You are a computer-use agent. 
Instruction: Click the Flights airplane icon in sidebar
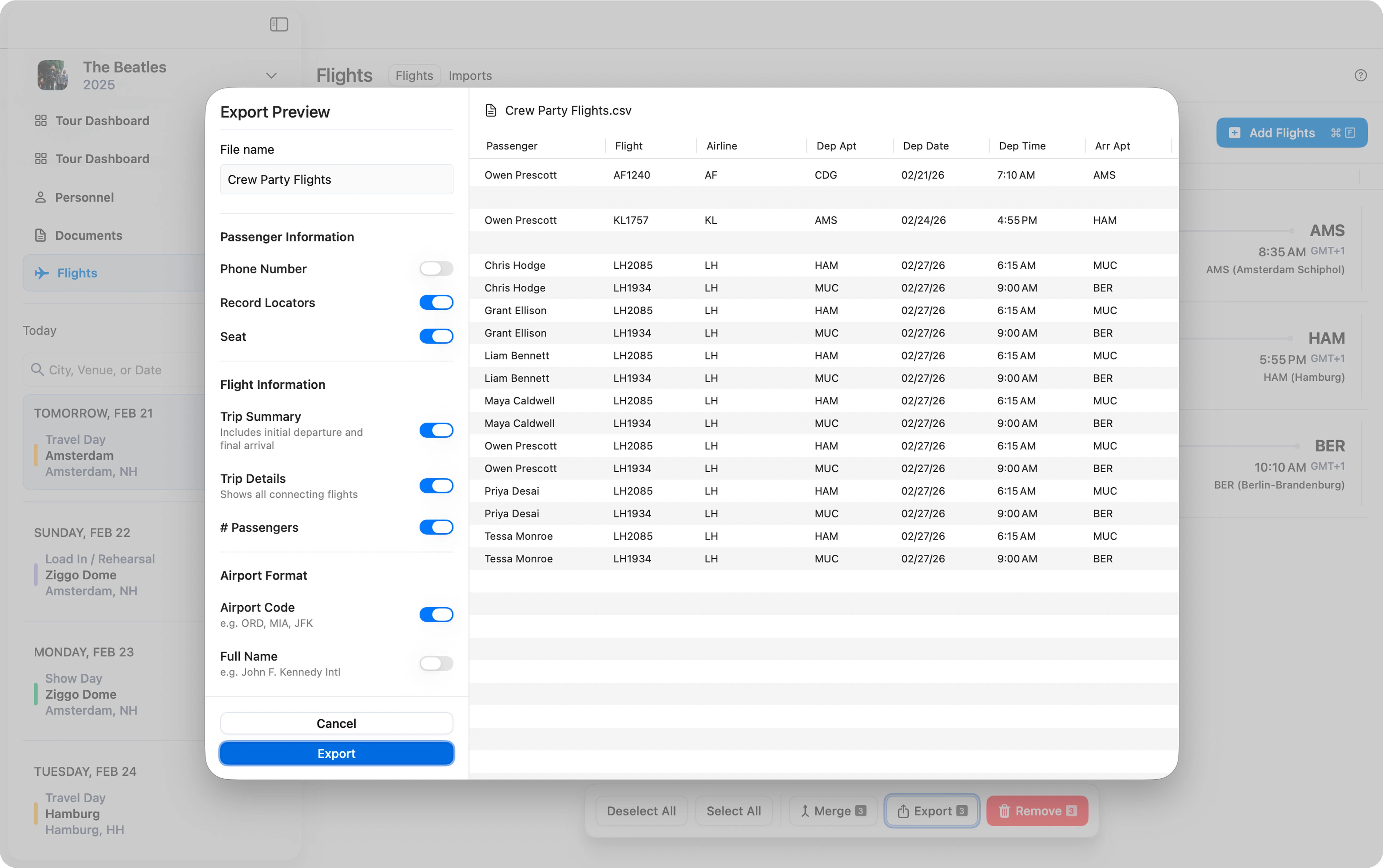[41, 273]
